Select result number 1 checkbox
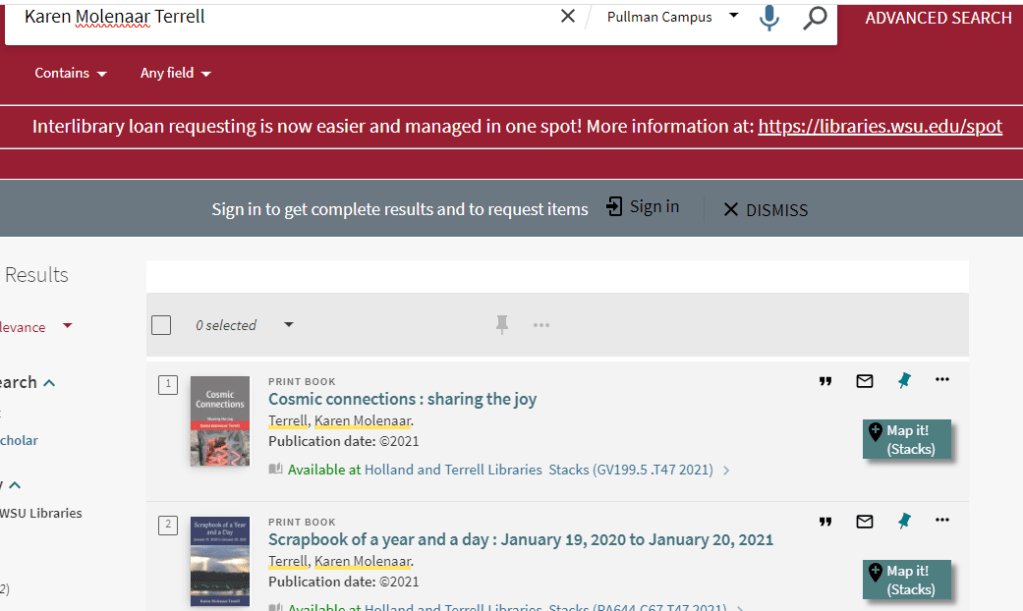 [x=169, y=384]
